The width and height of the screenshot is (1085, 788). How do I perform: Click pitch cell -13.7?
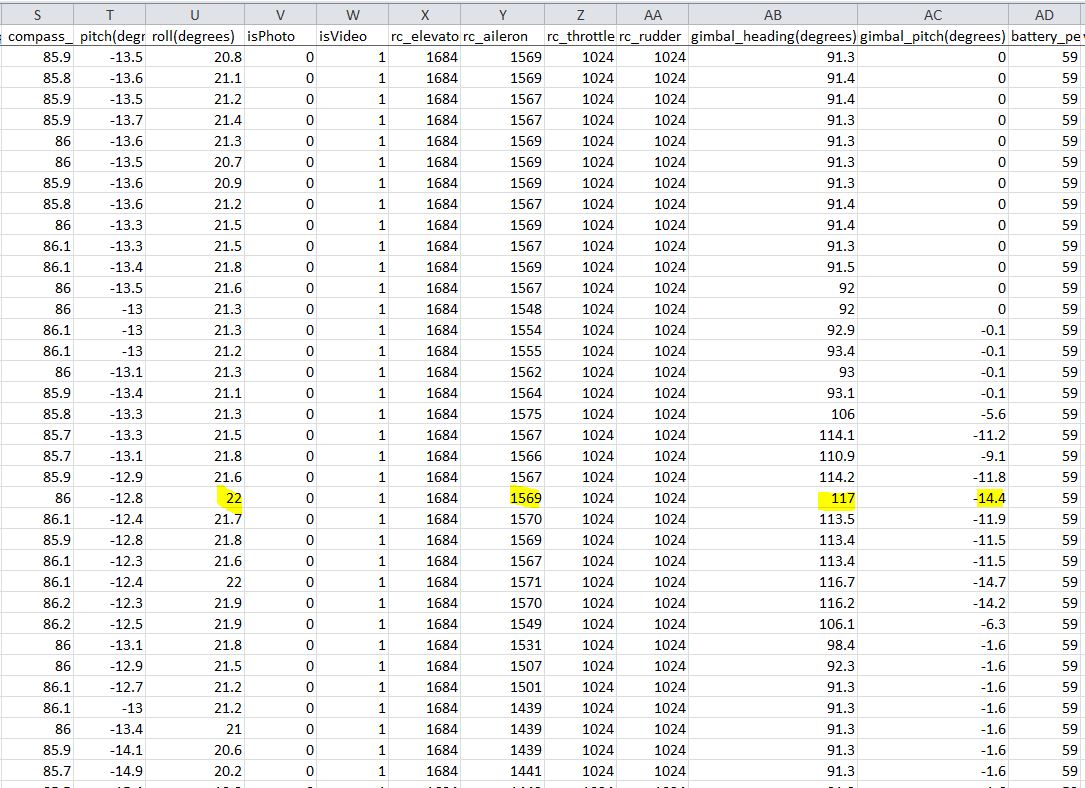[x=109, y=120]
